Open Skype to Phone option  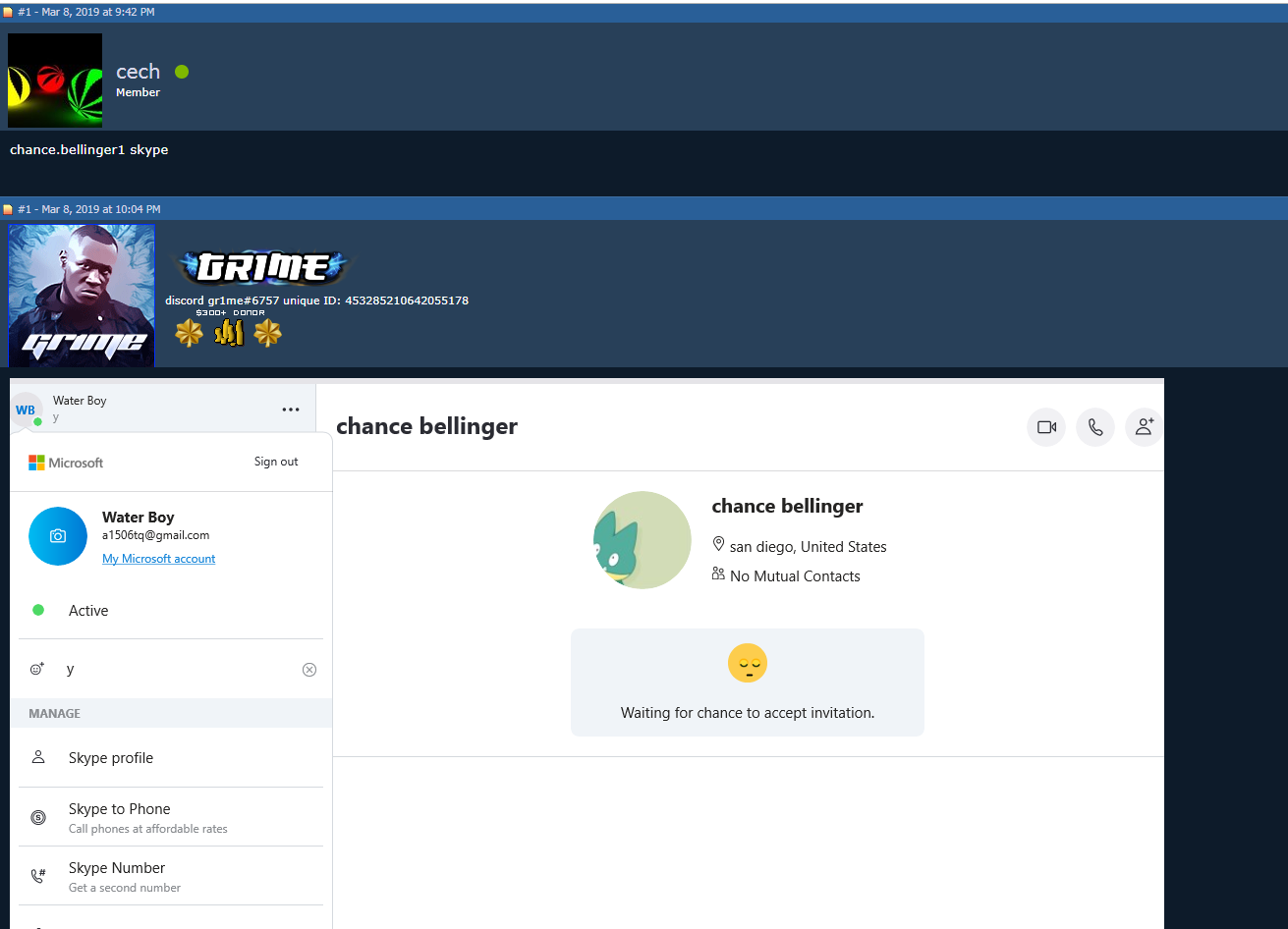coord(171,817)
